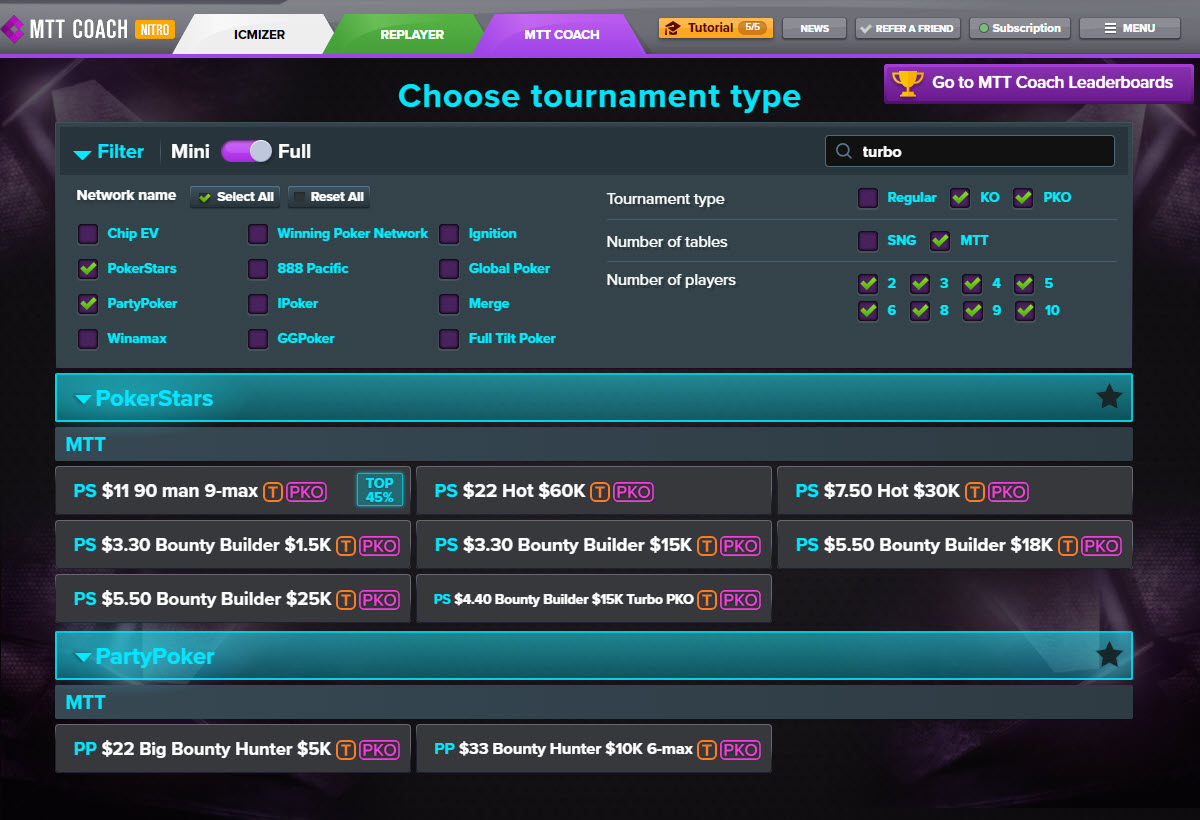Collapse the PartyPoker section header
The image size is (1200, 820).
[593, 656]
